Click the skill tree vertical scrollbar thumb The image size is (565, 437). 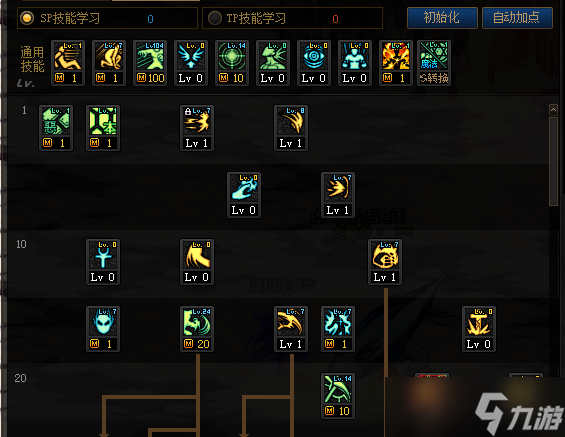tap(553, 161)
